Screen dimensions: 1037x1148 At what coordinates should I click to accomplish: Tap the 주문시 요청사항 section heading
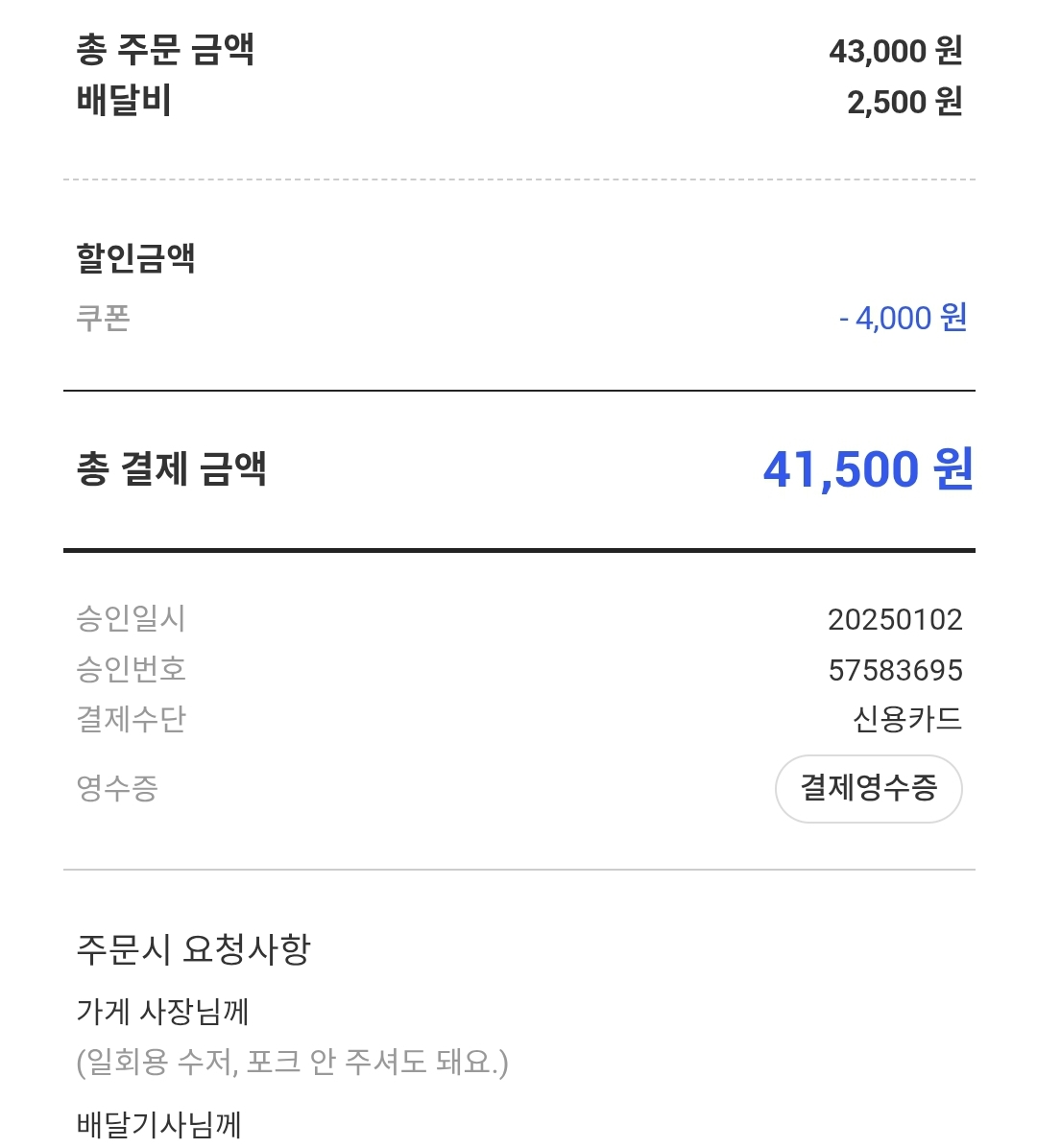(194, 949)
